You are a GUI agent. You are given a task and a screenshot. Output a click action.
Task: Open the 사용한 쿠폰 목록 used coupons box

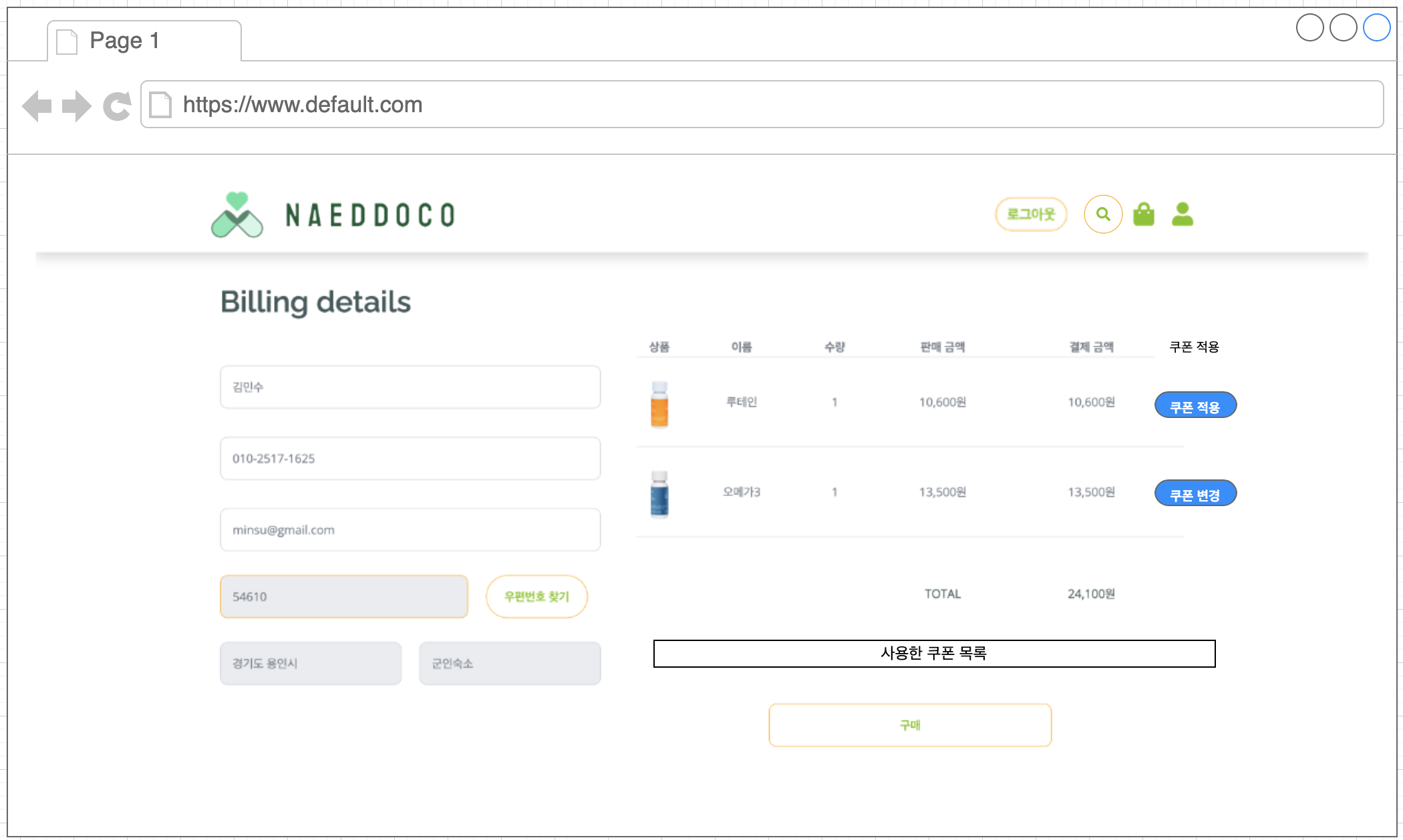tap(933, 654)
